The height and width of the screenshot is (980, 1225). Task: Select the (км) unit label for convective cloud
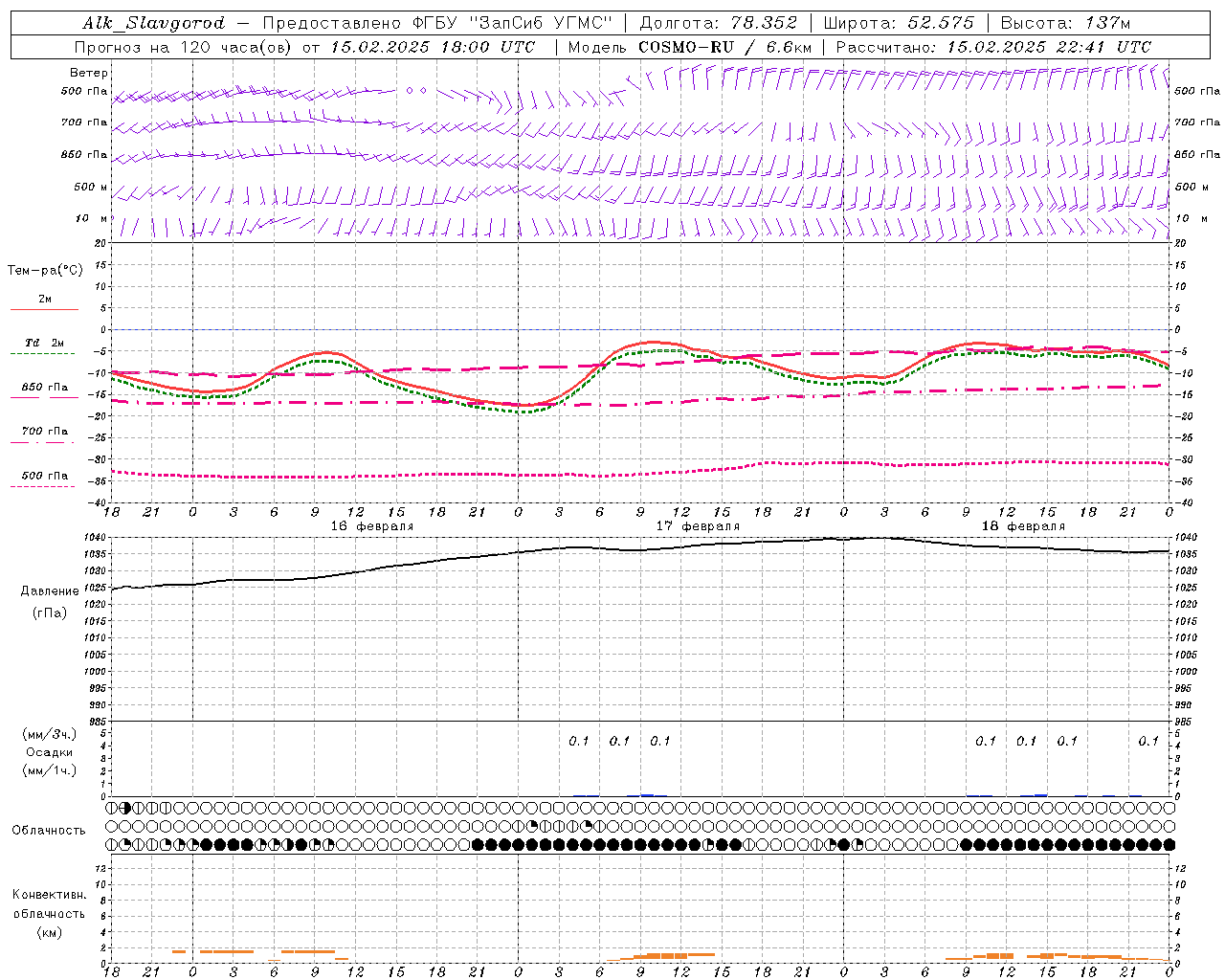49,932
